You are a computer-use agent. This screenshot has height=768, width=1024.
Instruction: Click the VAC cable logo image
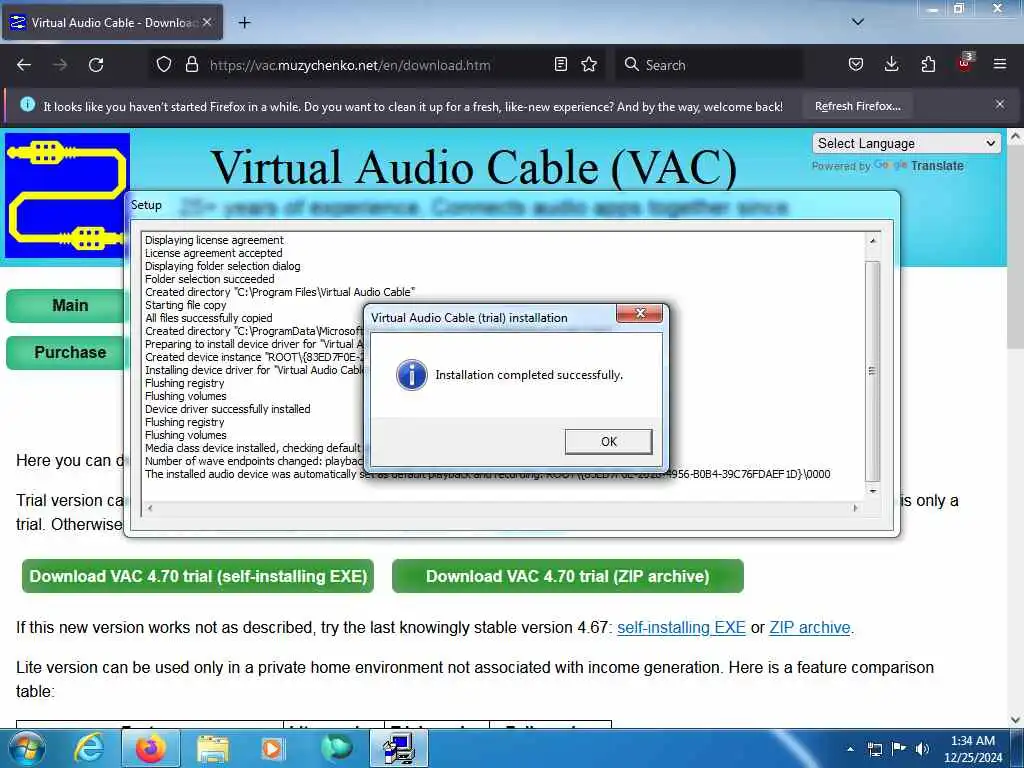point(67,196)
